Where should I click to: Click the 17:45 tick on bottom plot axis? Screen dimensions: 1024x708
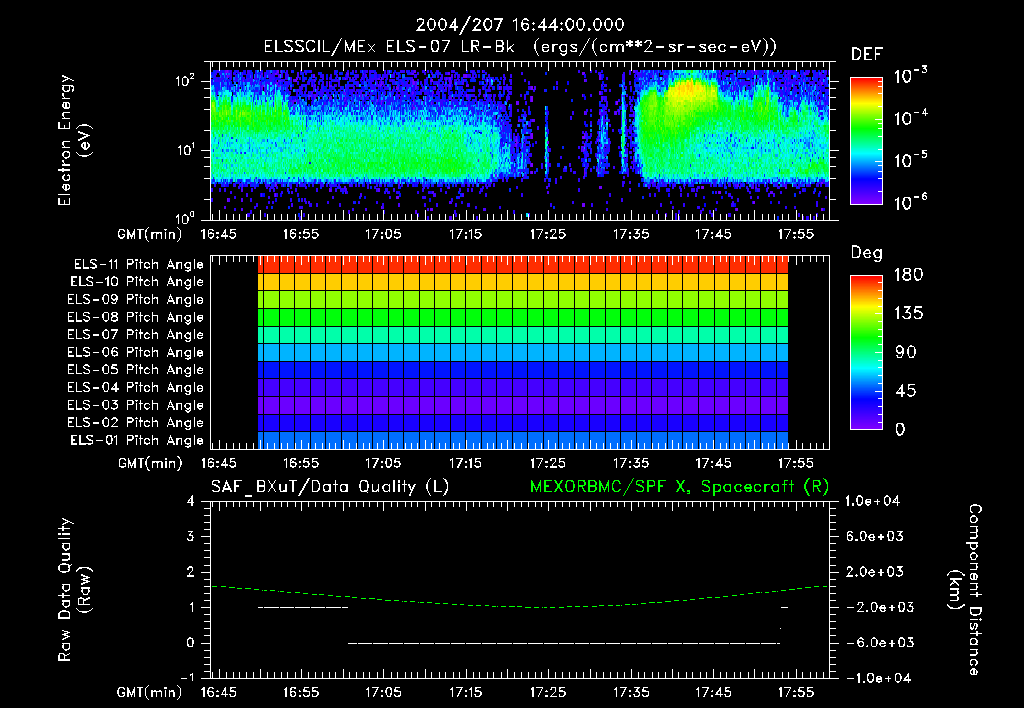(712, 692)
